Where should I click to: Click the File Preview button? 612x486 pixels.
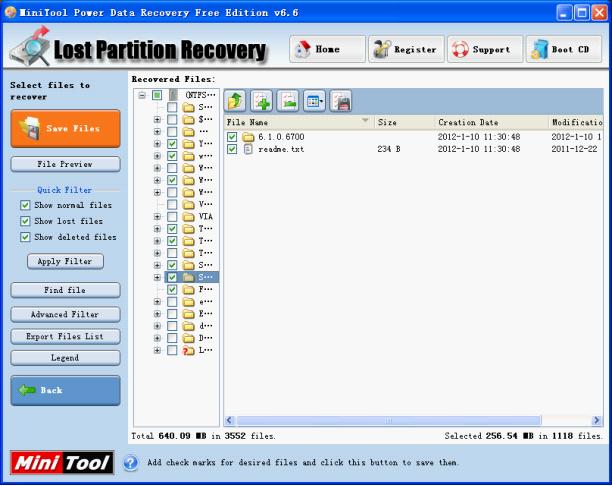coord(66,164)
